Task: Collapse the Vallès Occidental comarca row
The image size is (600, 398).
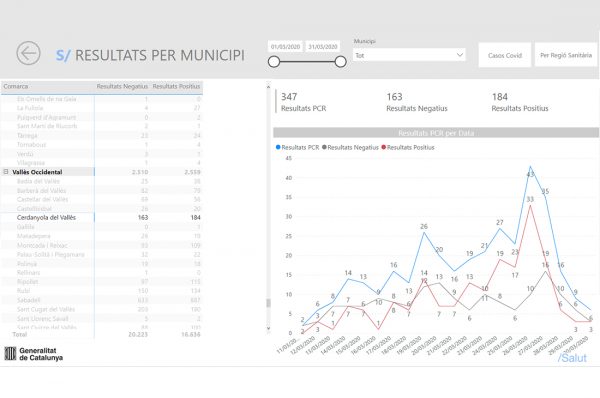Action: tap(6, 172)
